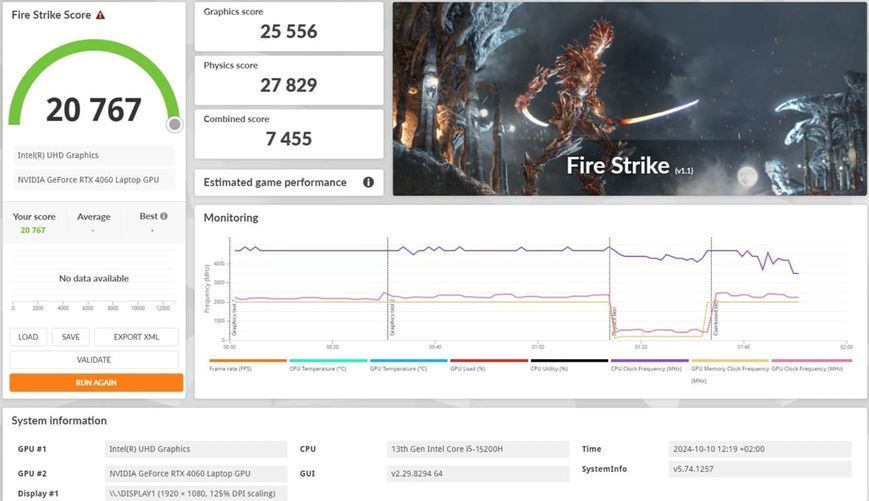Click the large 20 767 gauge score
The width and height of the screenshot is (869, 501).
click(94, 110)
